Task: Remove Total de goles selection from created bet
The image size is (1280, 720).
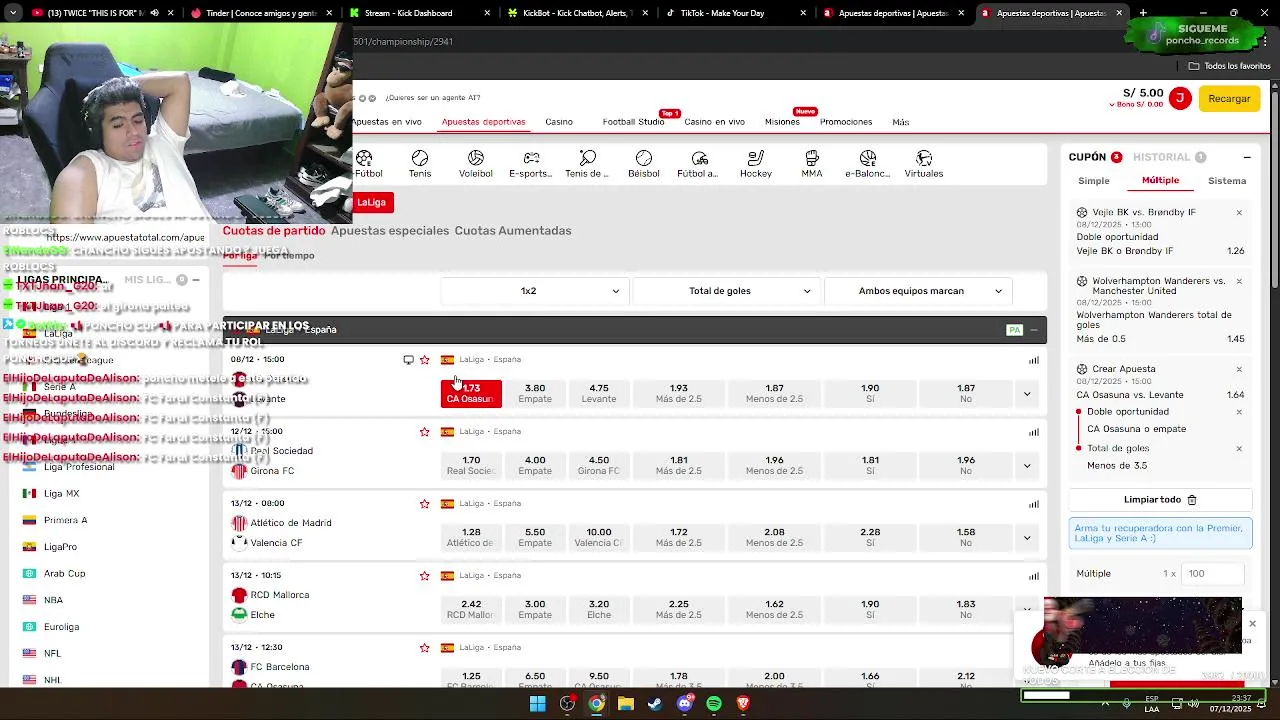Action: pyautogui.click(x=1239, y=449)
